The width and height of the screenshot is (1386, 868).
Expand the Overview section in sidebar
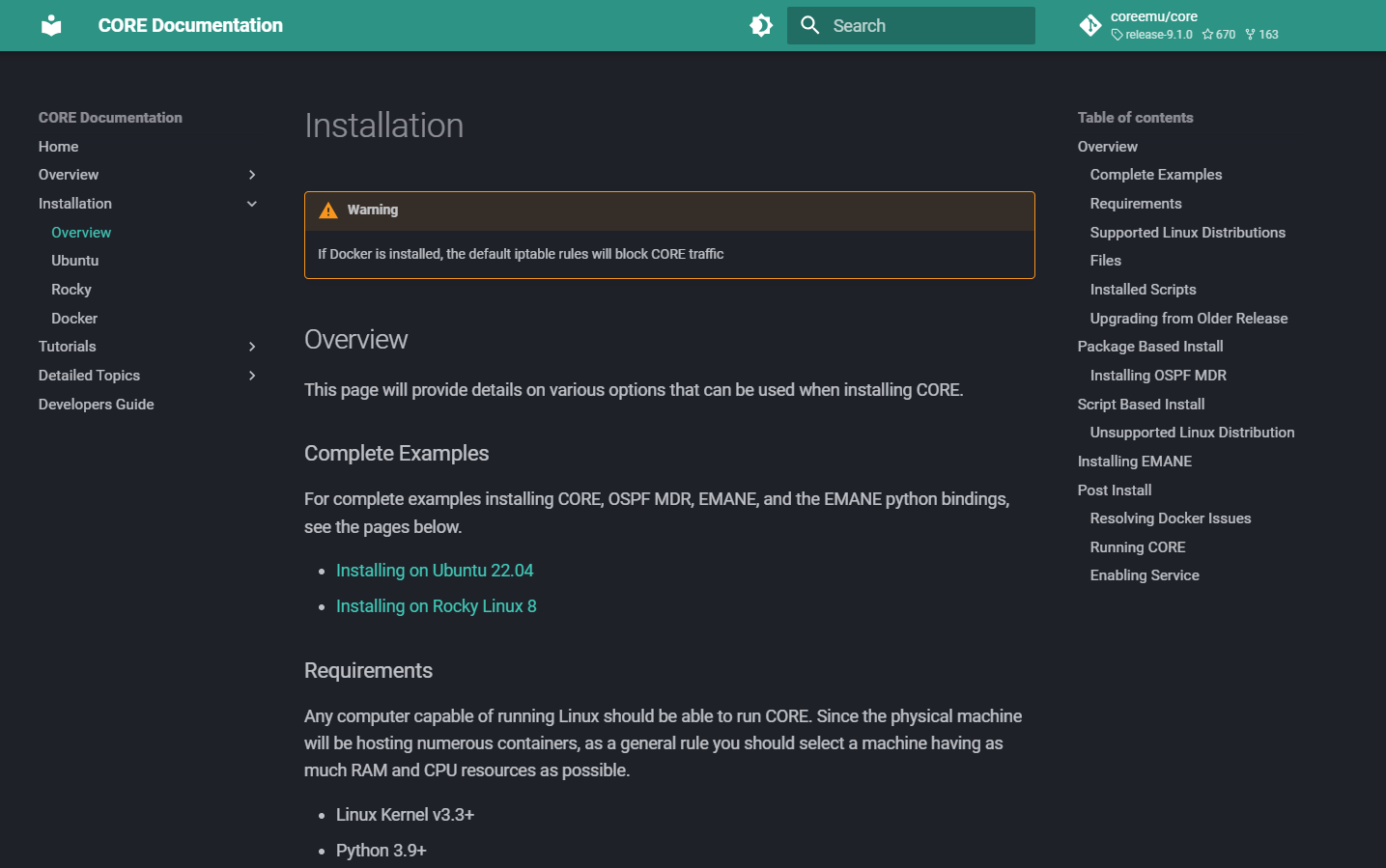[252, 175]
